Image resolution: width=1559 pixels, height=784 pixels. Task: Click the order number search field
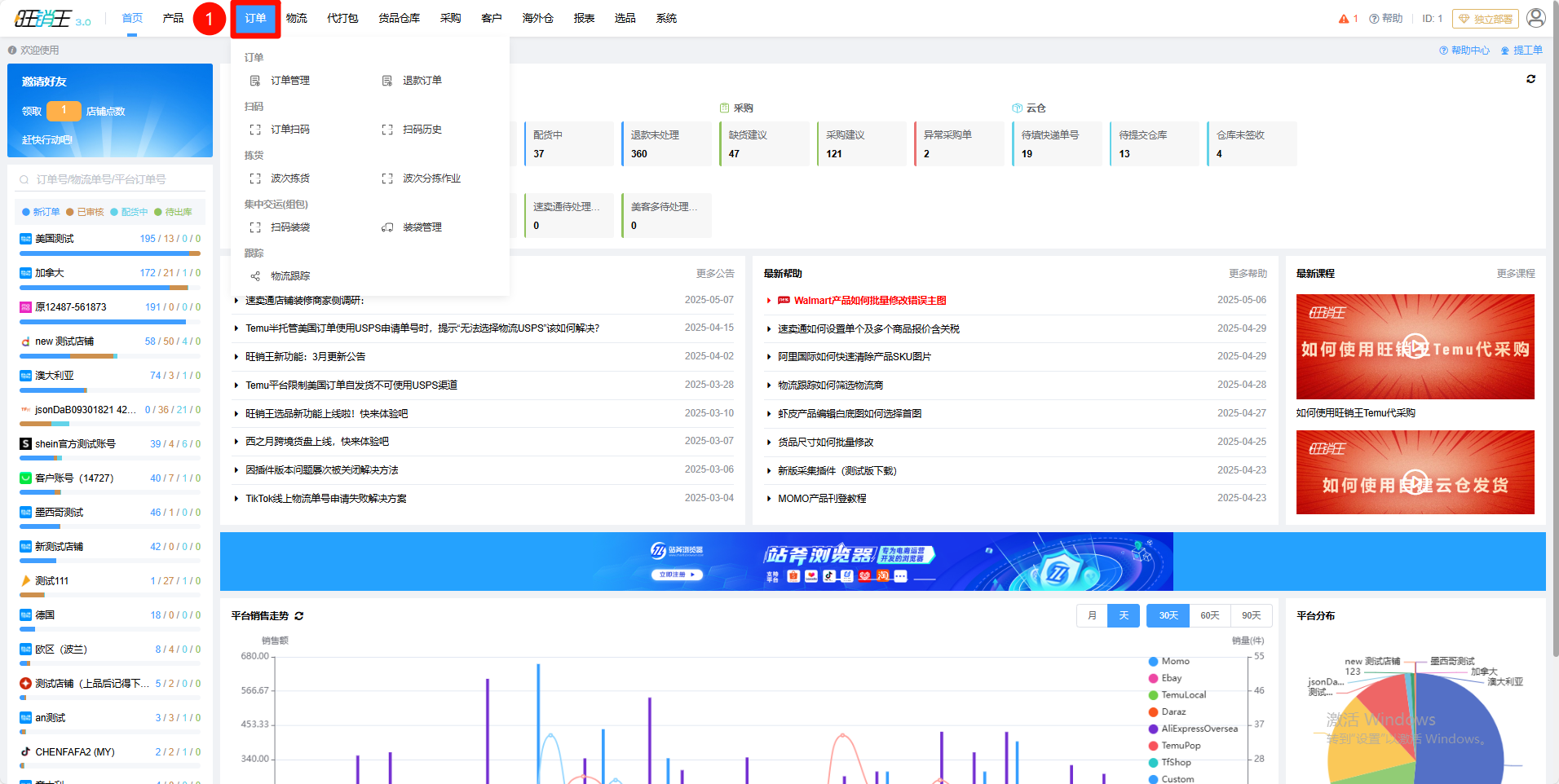click(x=110, y=179)
